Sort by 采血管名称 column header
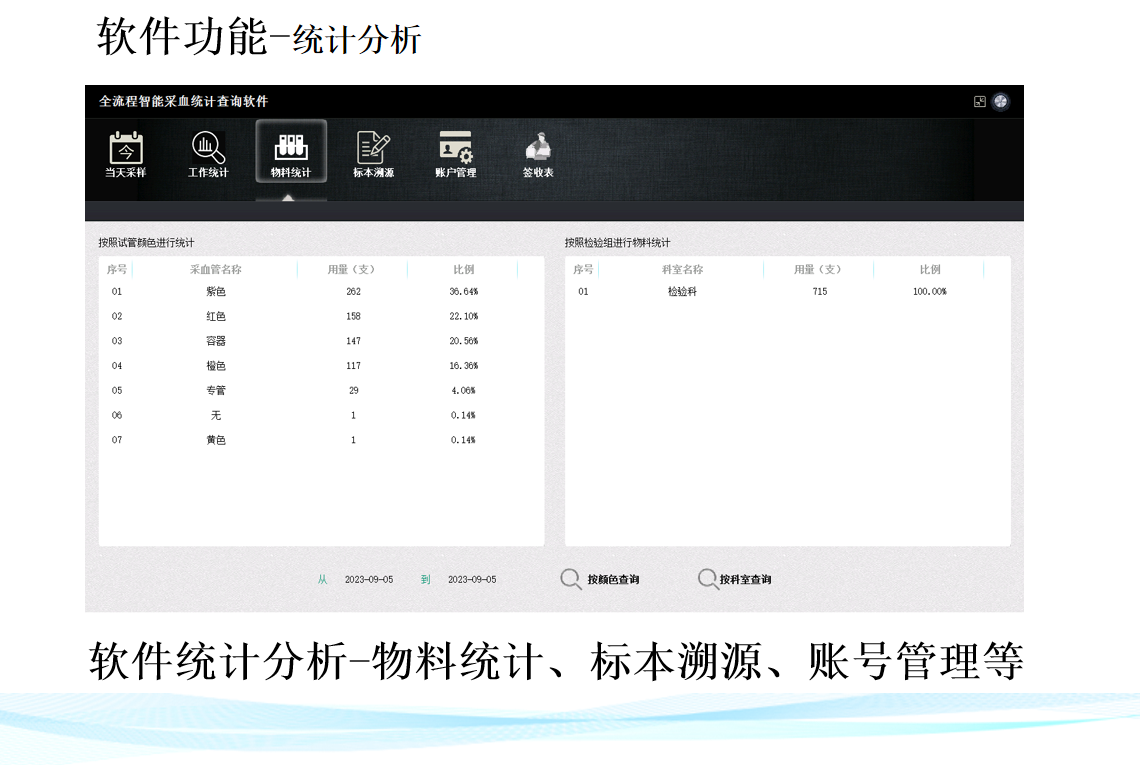The height and width of the screenshot is (765, 1140). tap(216, 269)
